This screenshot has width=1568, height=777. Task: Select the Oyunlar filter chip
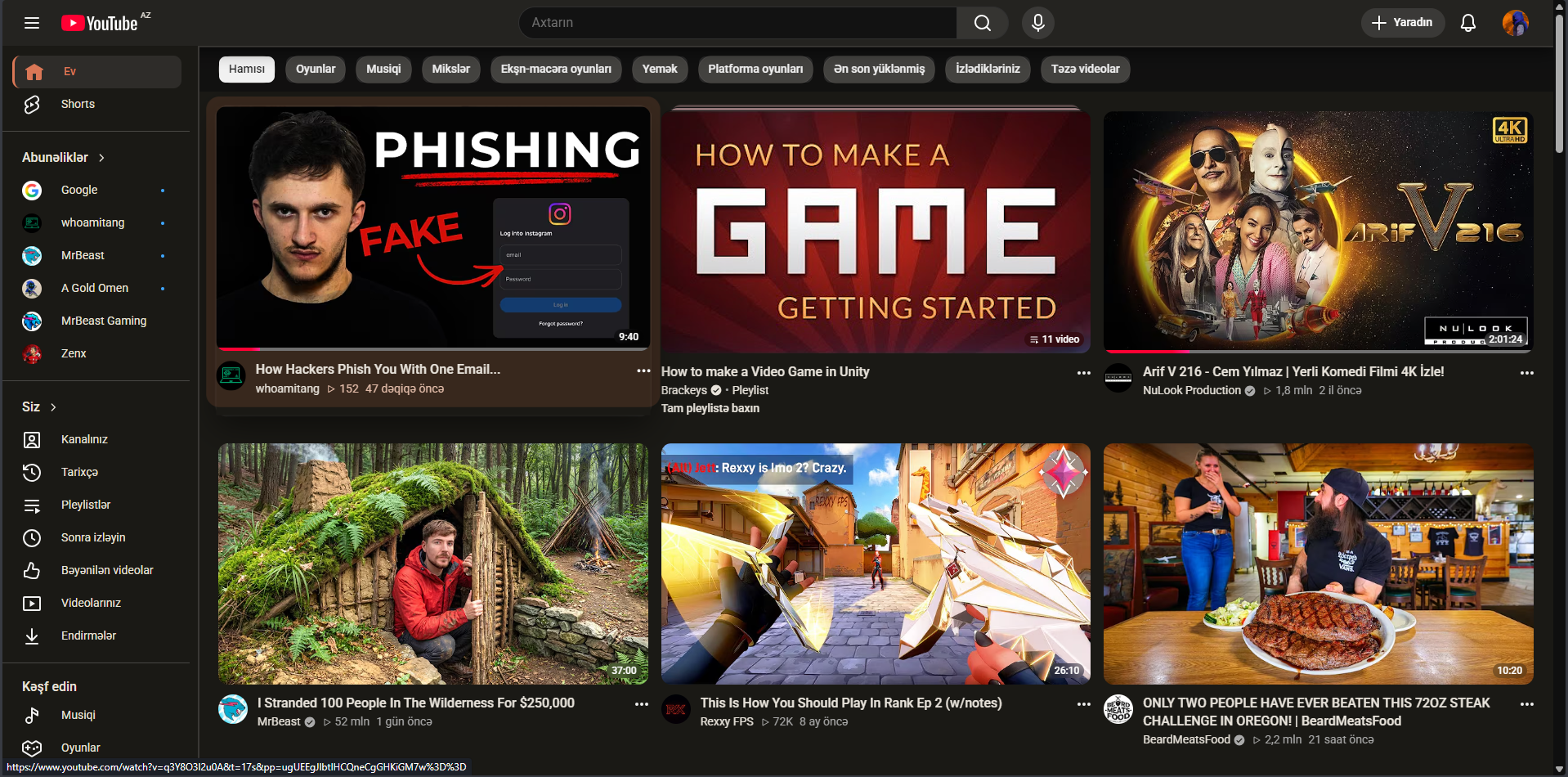tap(316, 70)
